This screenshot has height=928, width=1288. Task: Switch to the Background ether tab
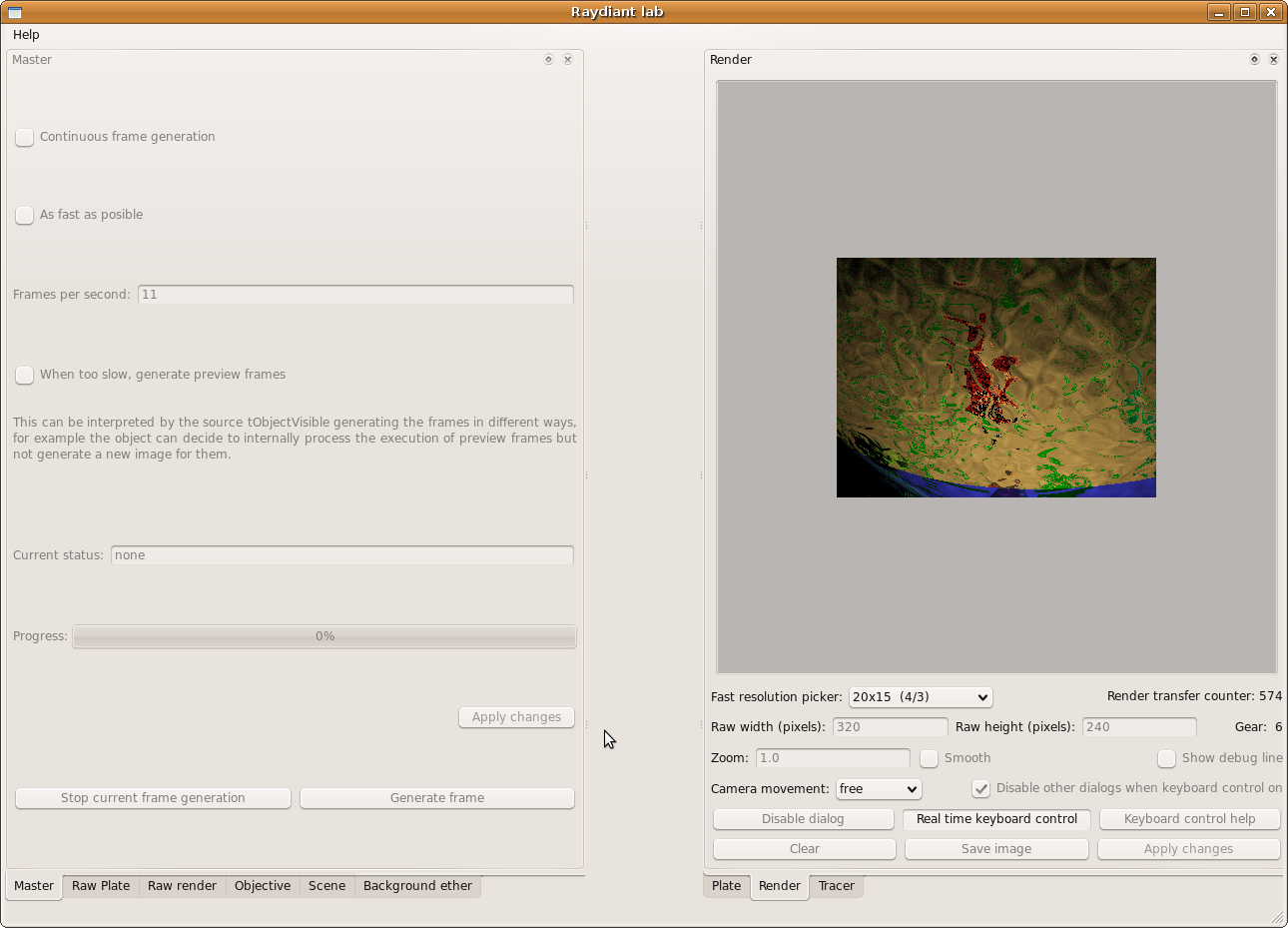click(x=417, y=886)
